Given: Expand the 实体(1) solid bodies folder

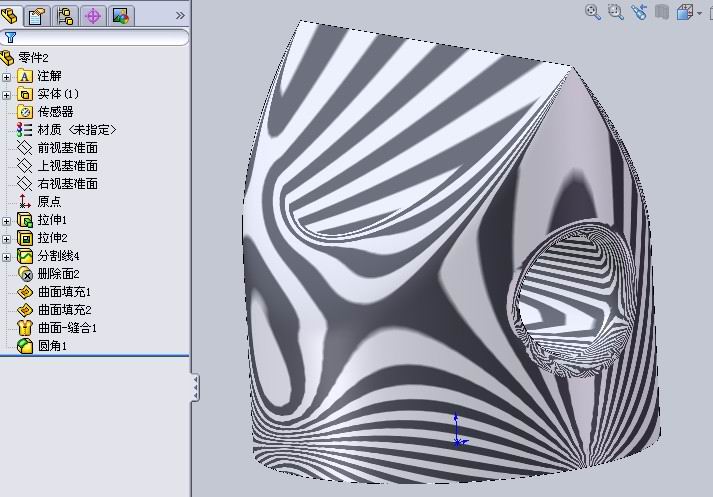Looking at the screenshot, I should 6,95.
